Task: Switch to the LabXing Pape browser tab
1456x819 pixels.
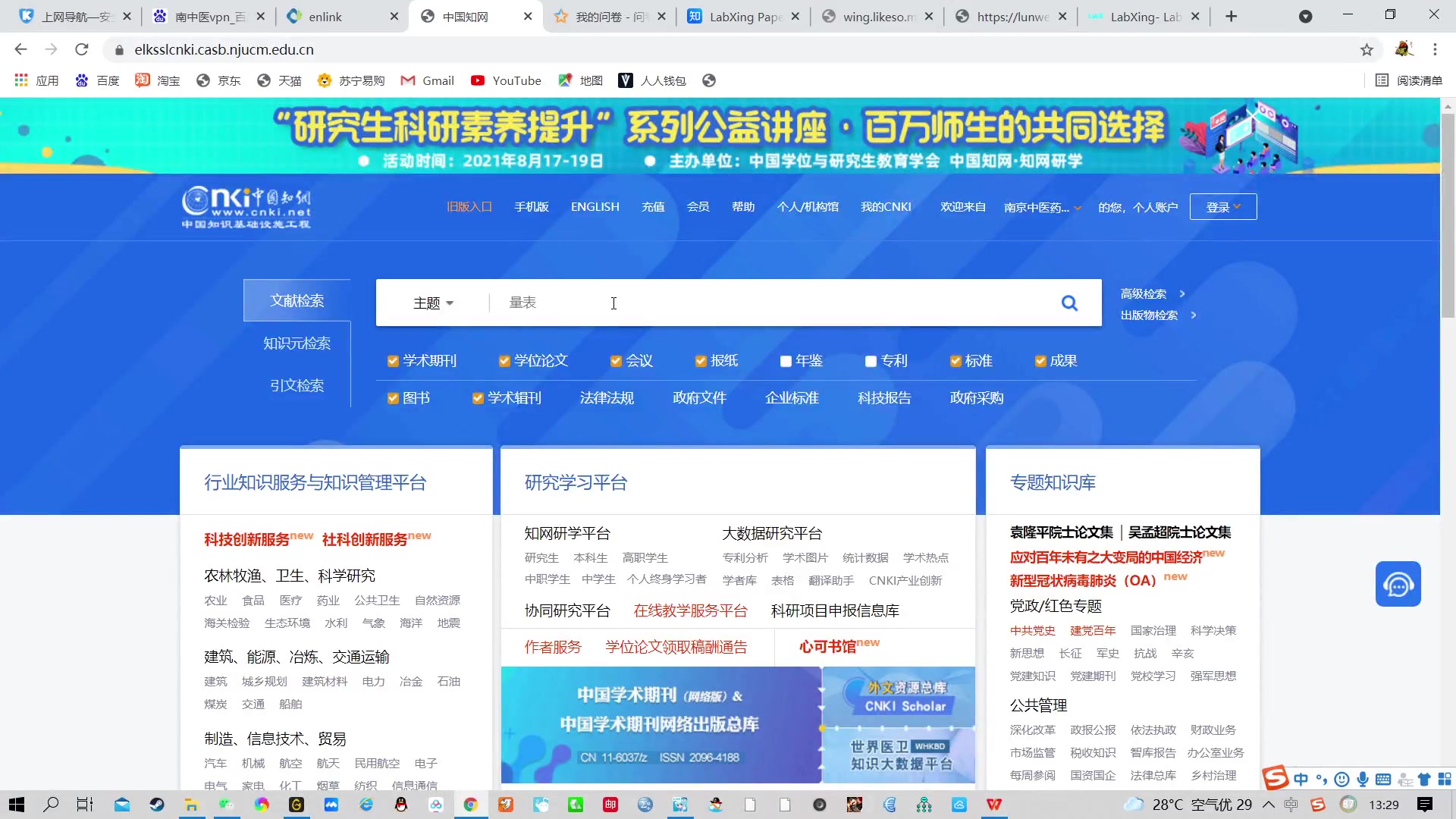Action: [743, 16]
